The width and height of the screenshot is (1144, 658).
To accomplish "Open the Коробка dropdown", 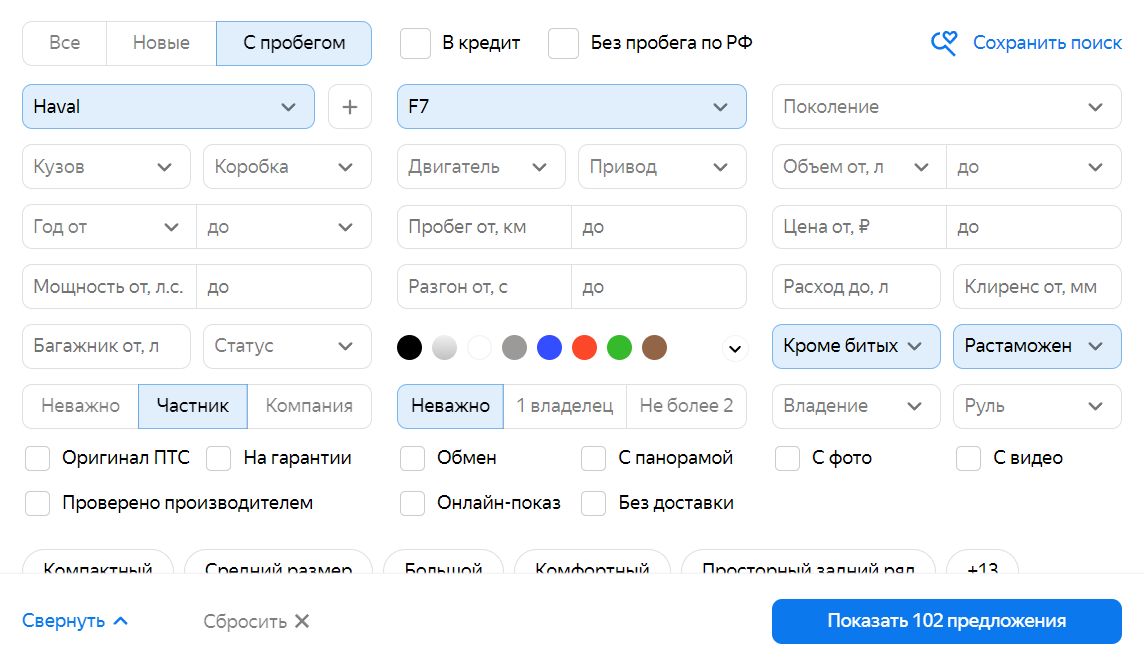I will 287,166.
